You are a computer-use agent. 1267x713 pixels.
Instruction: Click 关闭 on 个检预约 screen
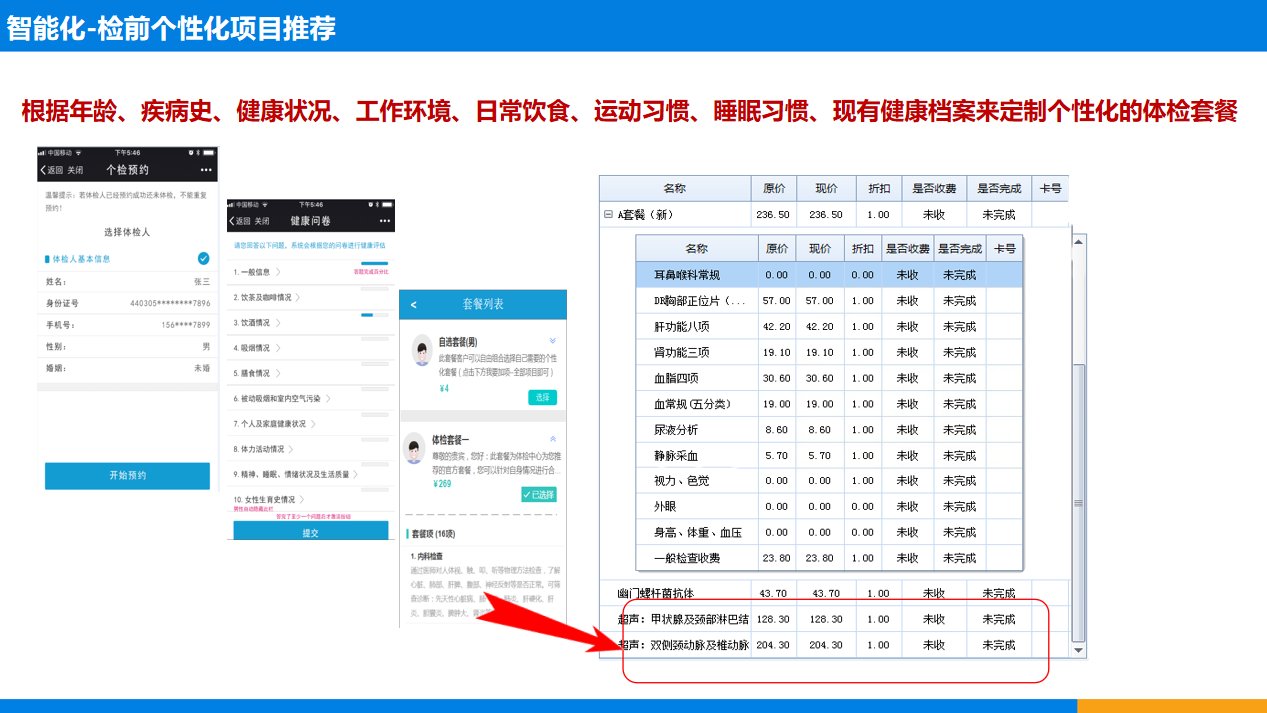click(76, 171)
